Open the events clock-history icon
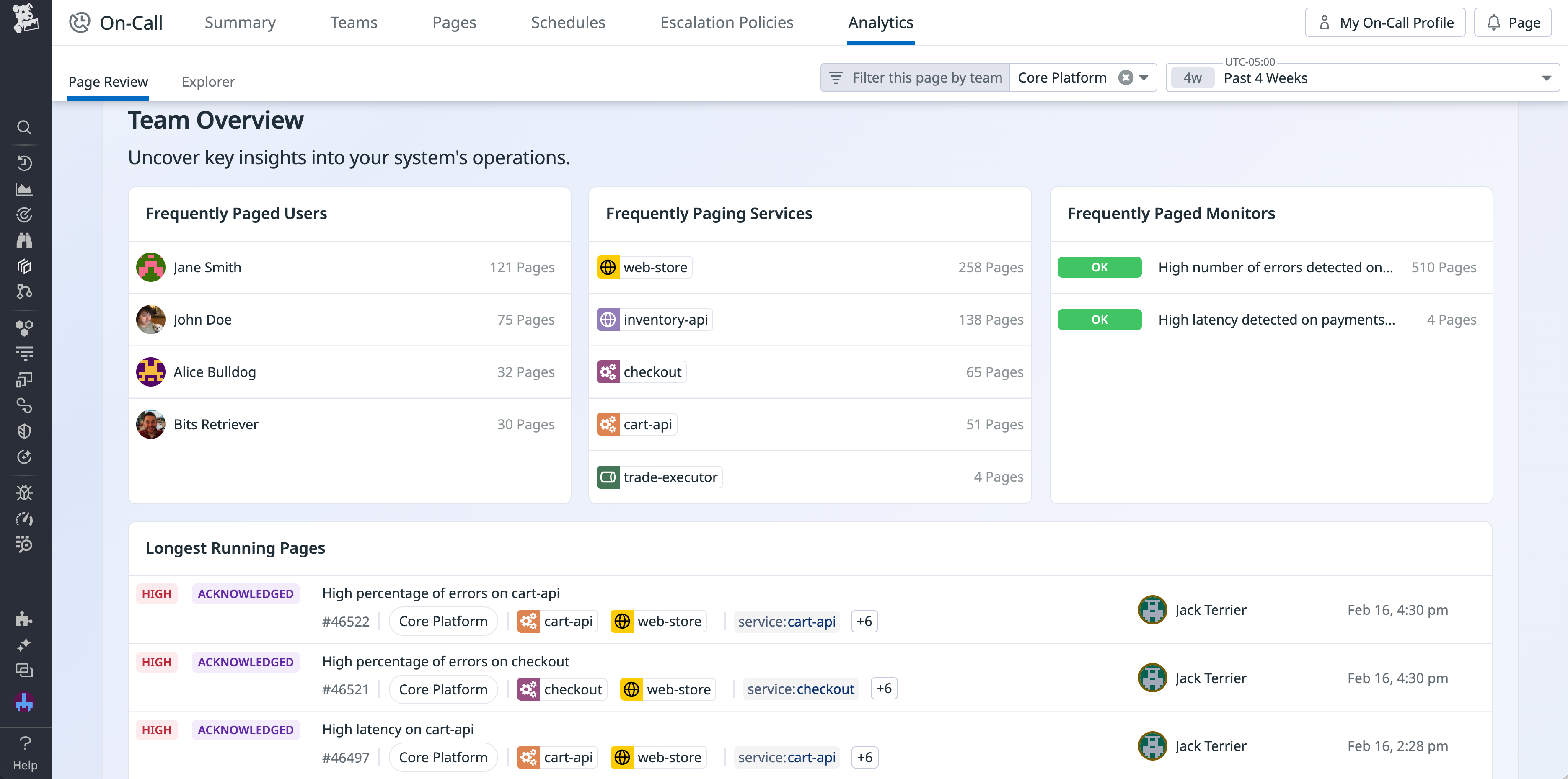Screen dimensions: 1568x779 pyautogui.click(x=24, y=163)
